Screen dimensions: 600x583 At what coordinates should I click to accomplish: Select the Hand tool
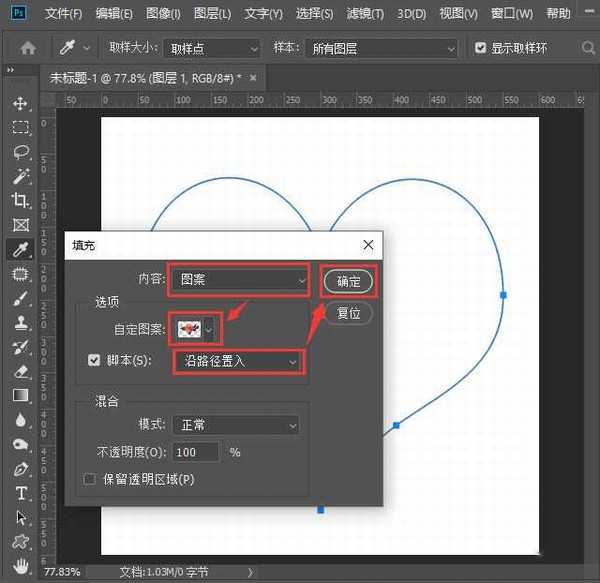click(20, 566)
